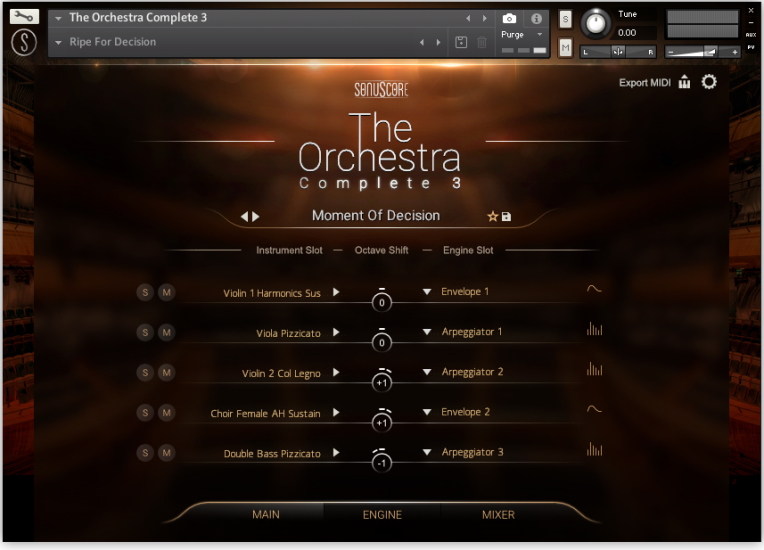764x550 pixels.
Task: Switch to the ENGINE tab
Action: [382, 514]
